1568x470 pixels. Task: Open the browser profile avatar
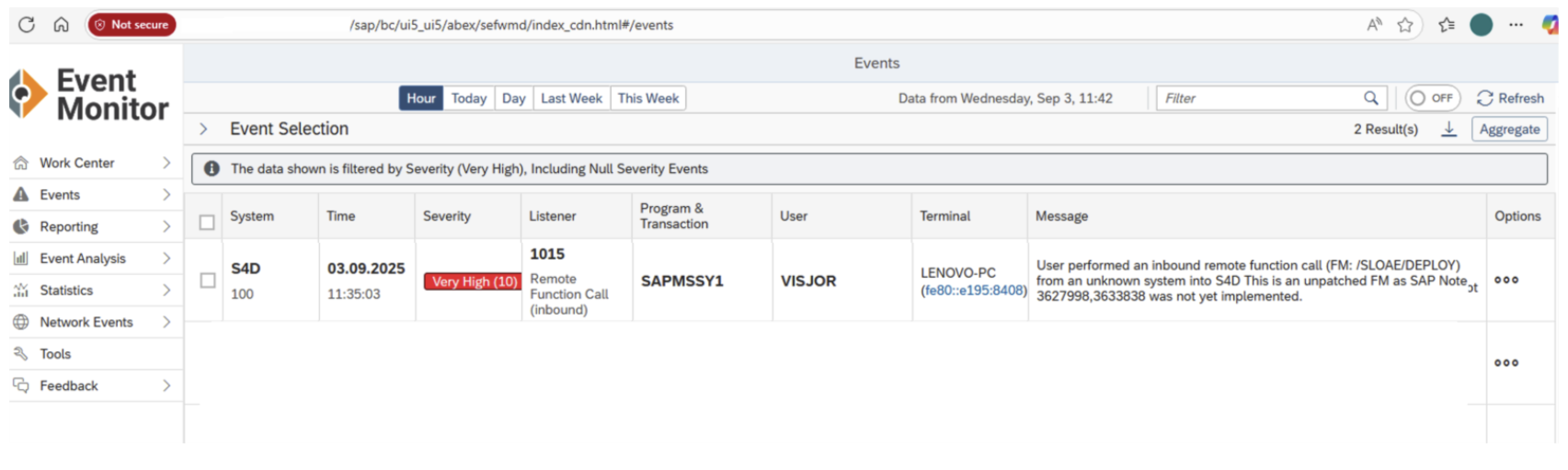(1481, 25)
